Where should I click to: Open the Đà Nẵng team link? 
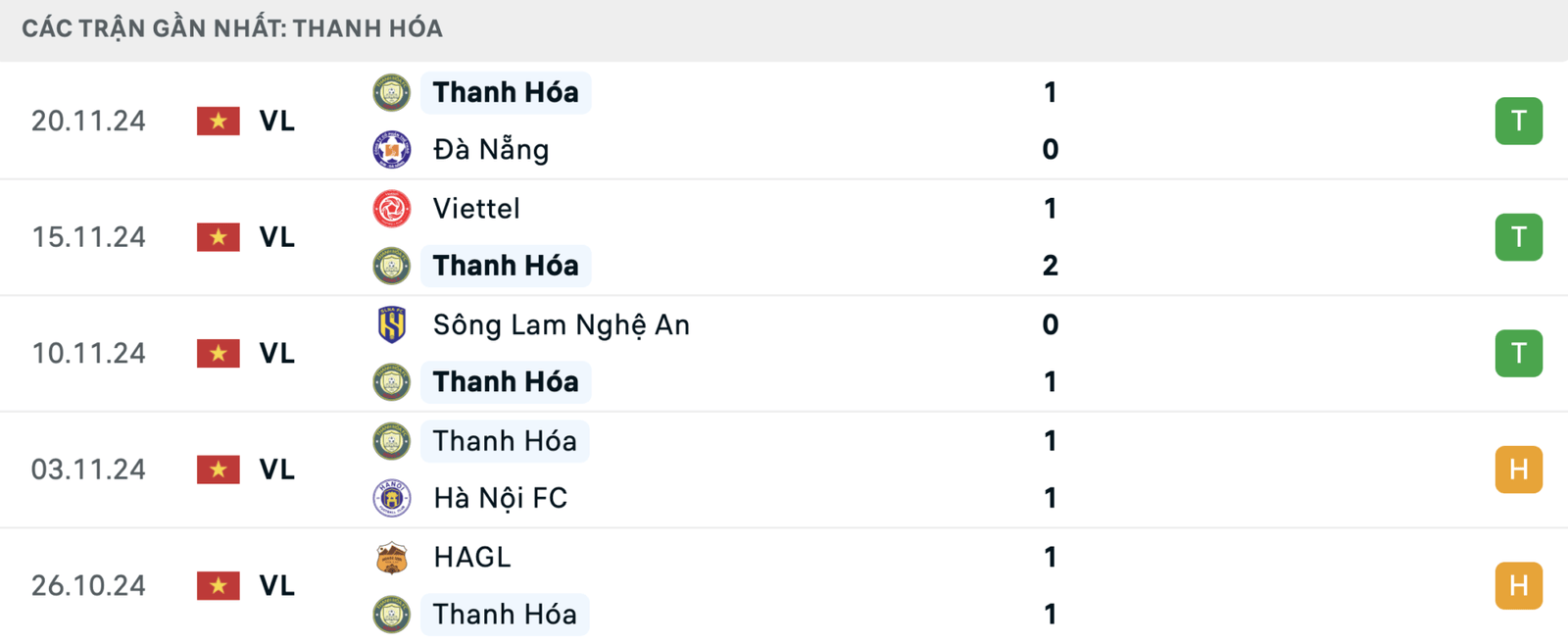click(491, 150)
